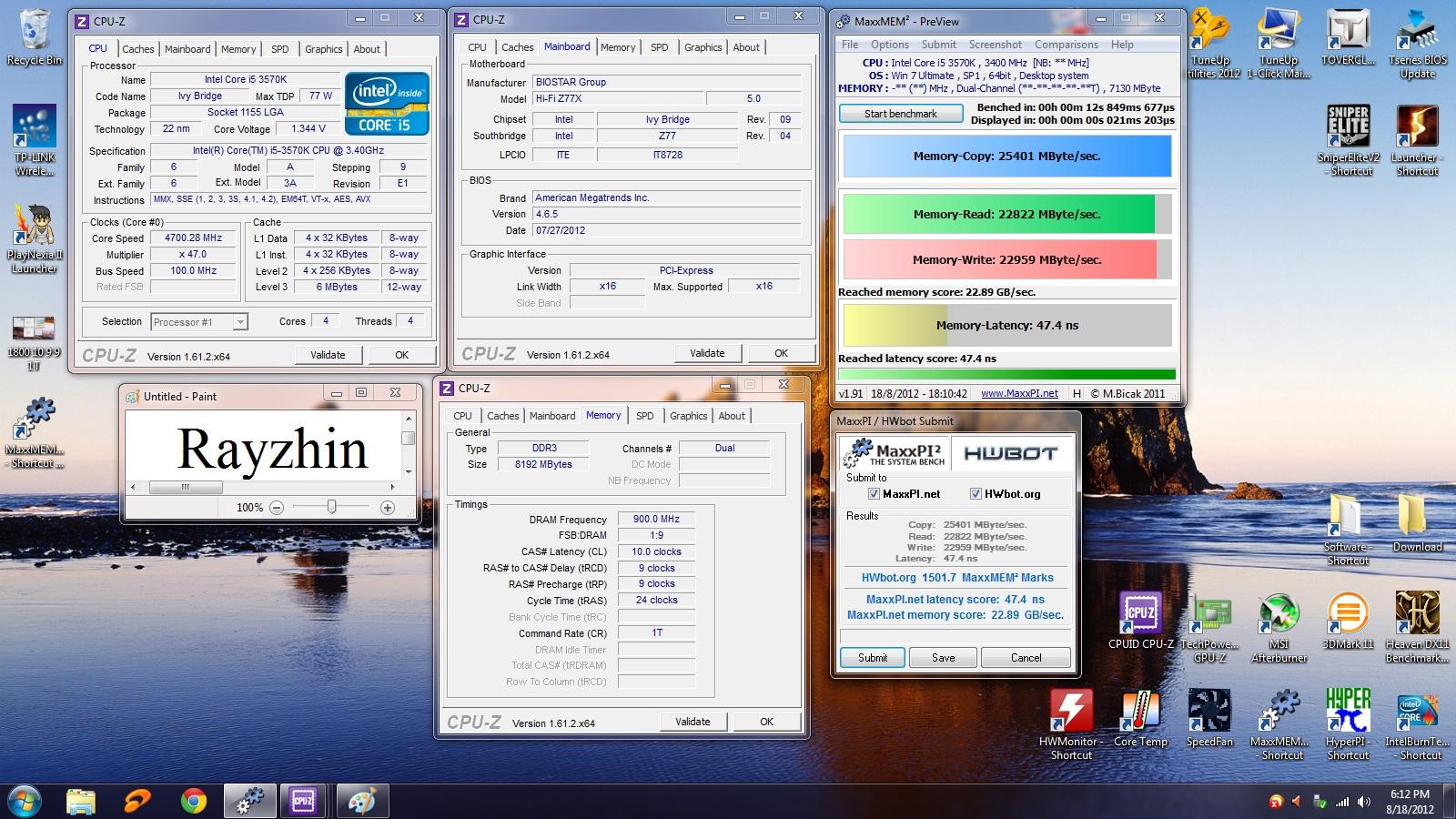Screen dimensions: 1456x819
Task: Click DRAM Frequency 900.0 MHz field
Action: 656,520
